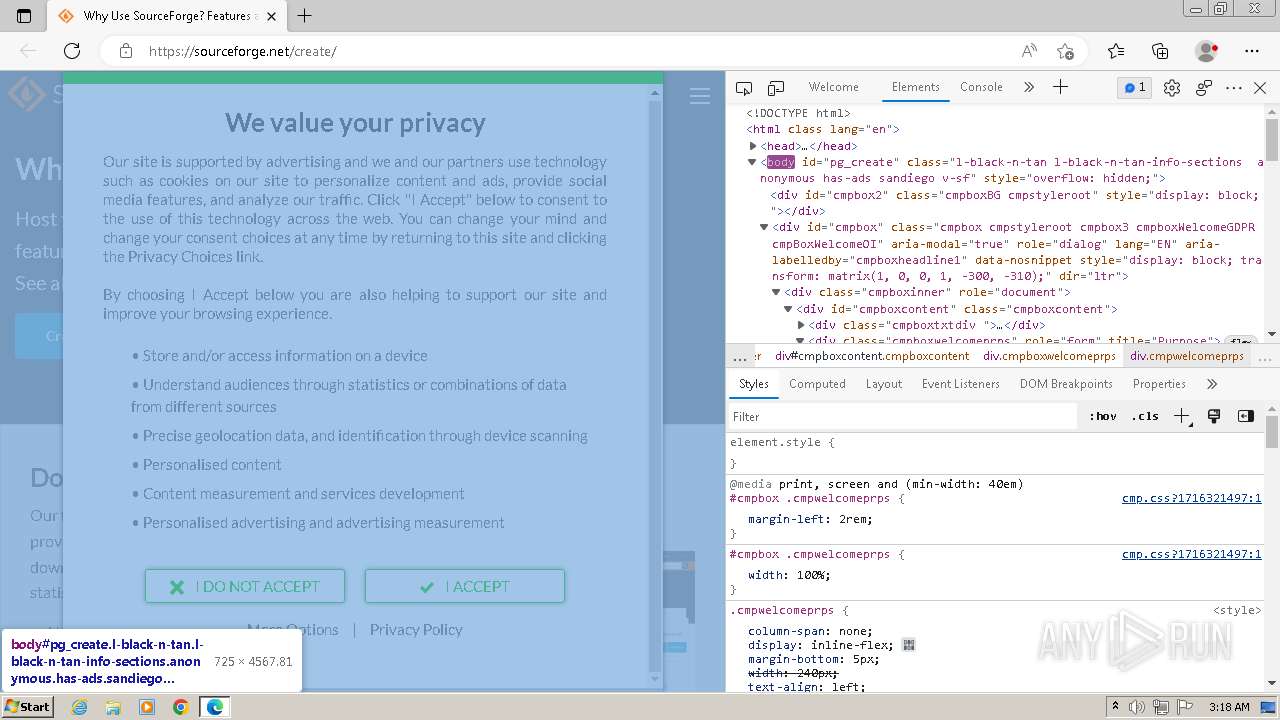Add this page to favorites
Screen dimensions: 1280x720
point(1065,51)
